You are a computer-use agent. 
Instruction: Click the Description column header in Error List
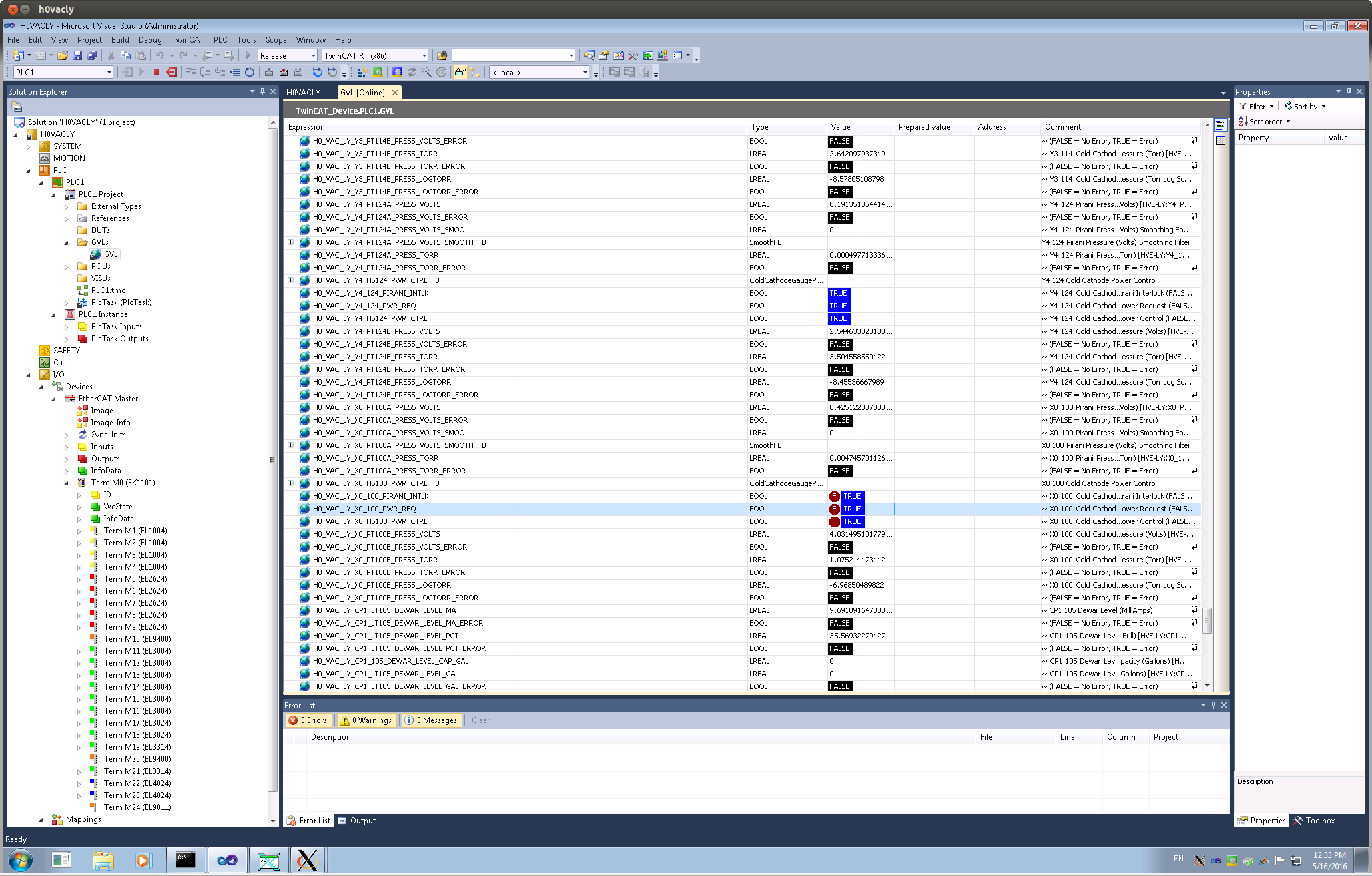(642, 737)
